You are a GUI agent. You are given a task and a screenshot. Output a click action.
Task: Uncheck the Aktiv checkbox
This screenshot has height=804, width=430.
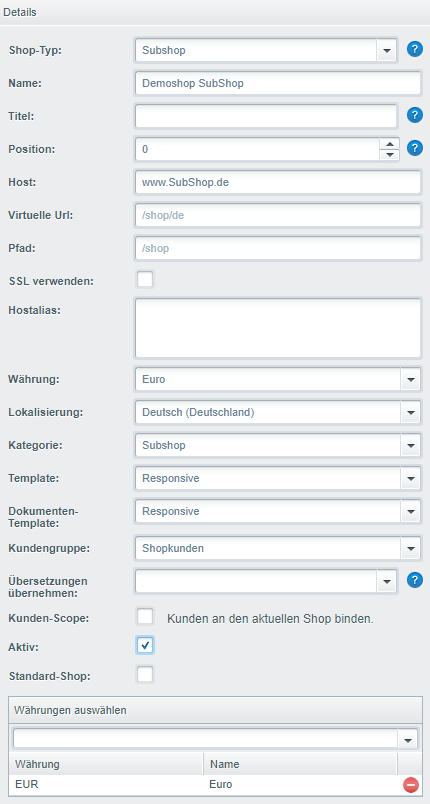click(x=145, y=646)
